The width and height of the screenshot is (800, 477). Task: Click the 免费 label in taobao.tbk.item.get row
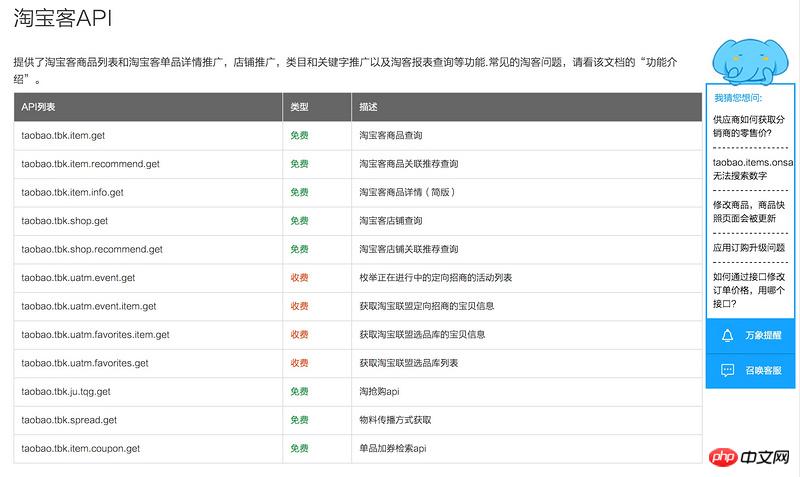point(299,136)
